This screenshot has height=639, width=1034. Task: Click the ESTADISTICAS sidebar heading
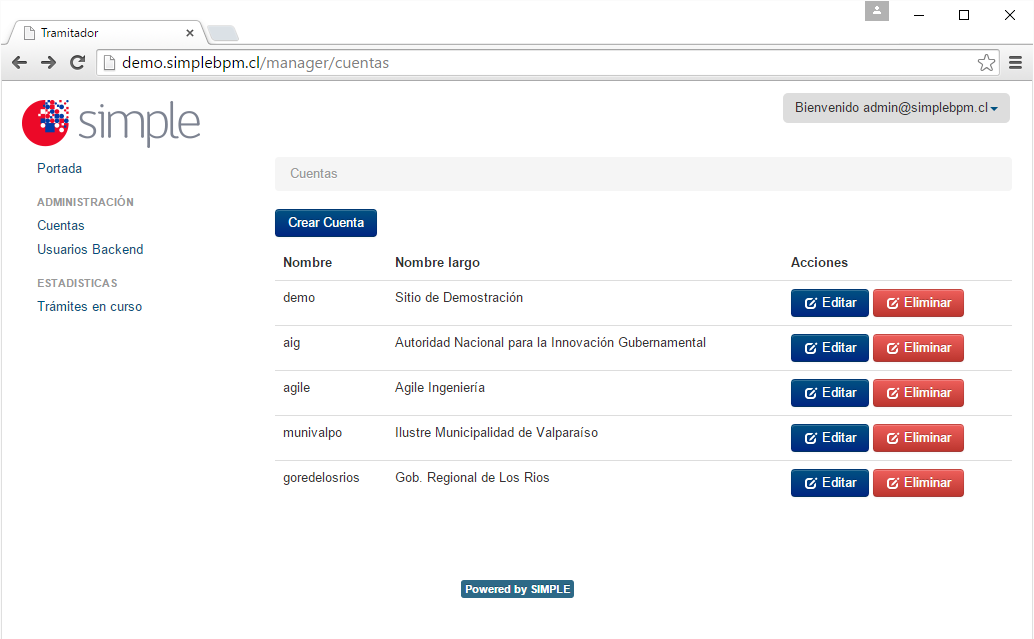[77, 283]
